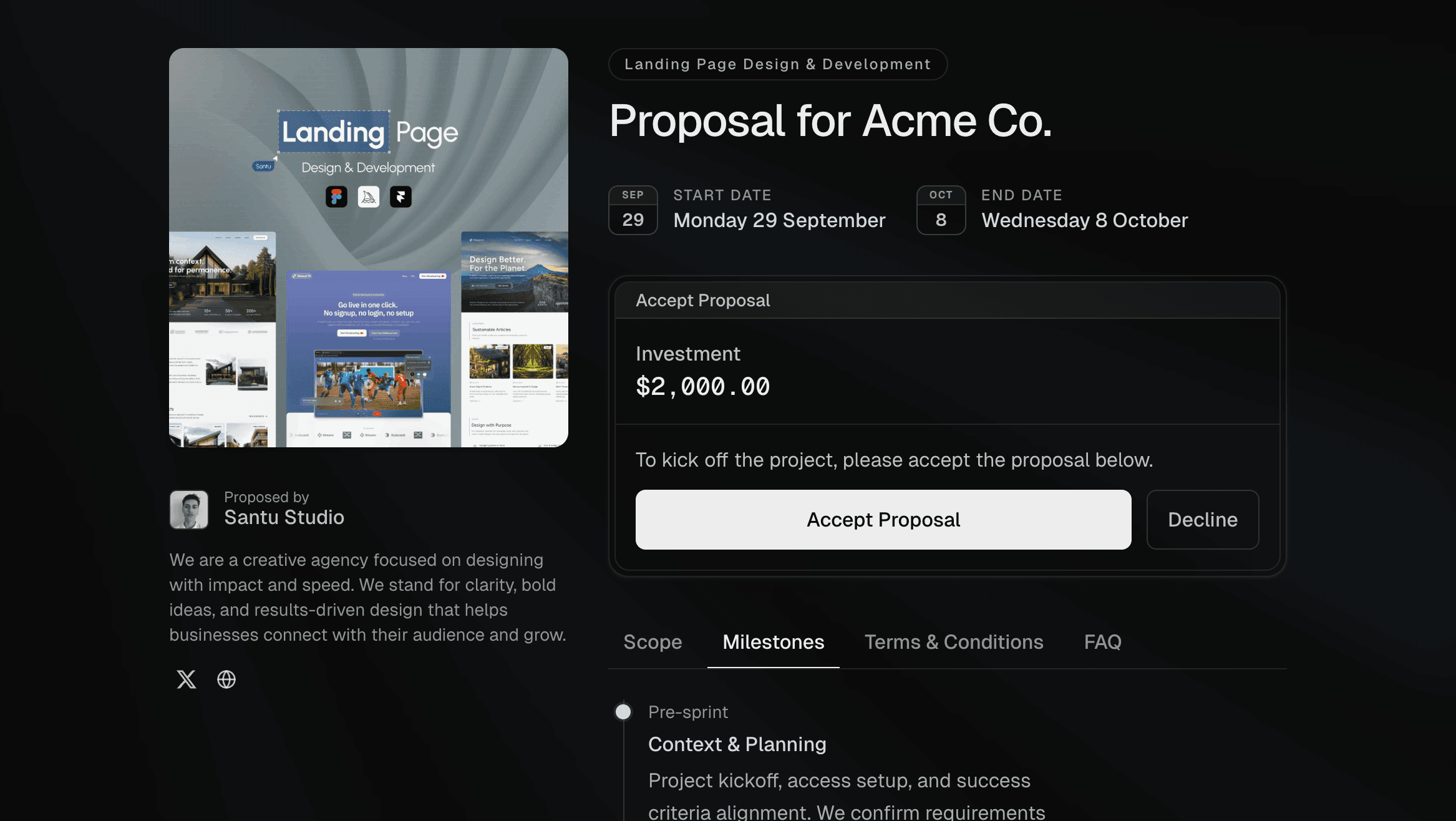1456x821 pixels.
Task: Open the Terms & Conditions tab
Action: click(x=953, y=642)
